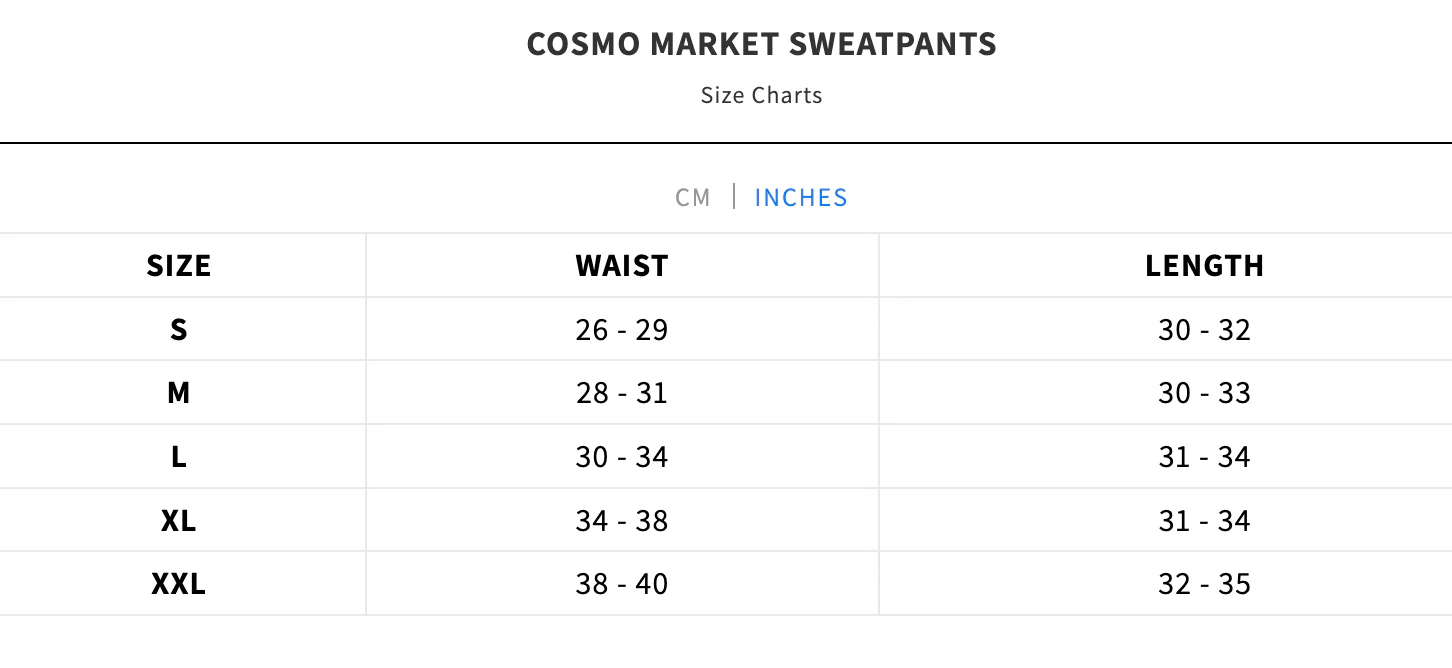Click length value 30 - 32
Image resolution: width=1452 pixels, height=668 pixels.
[x=1205, y=329]
